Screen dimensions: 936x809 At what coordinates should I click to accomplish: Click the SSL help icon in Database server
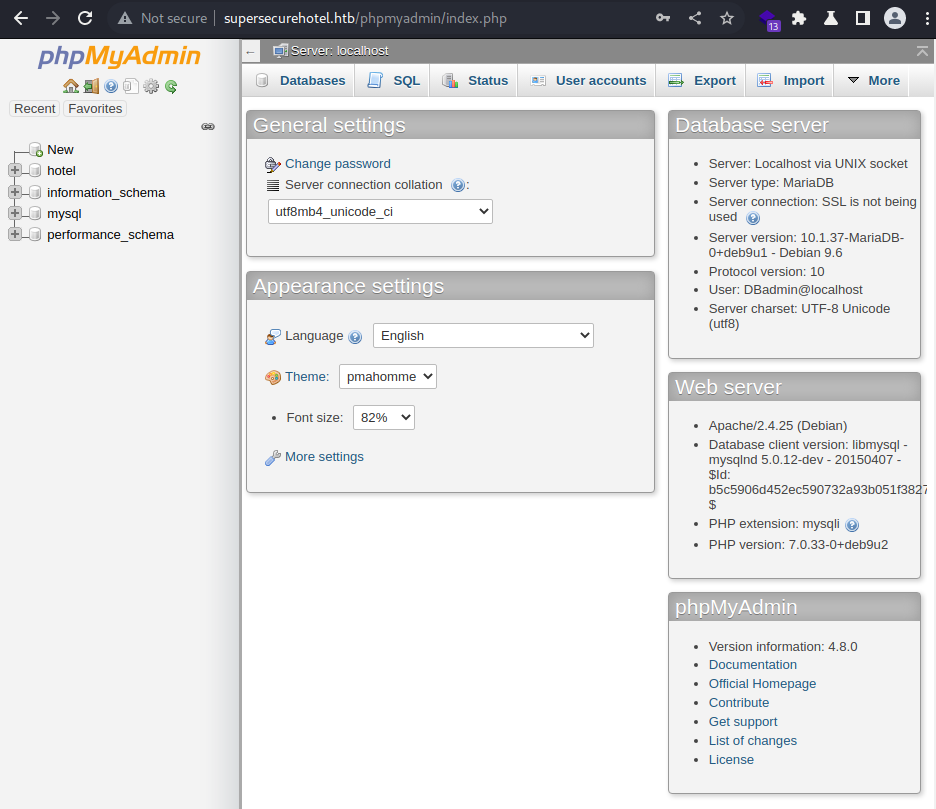(x=753, y=218)
